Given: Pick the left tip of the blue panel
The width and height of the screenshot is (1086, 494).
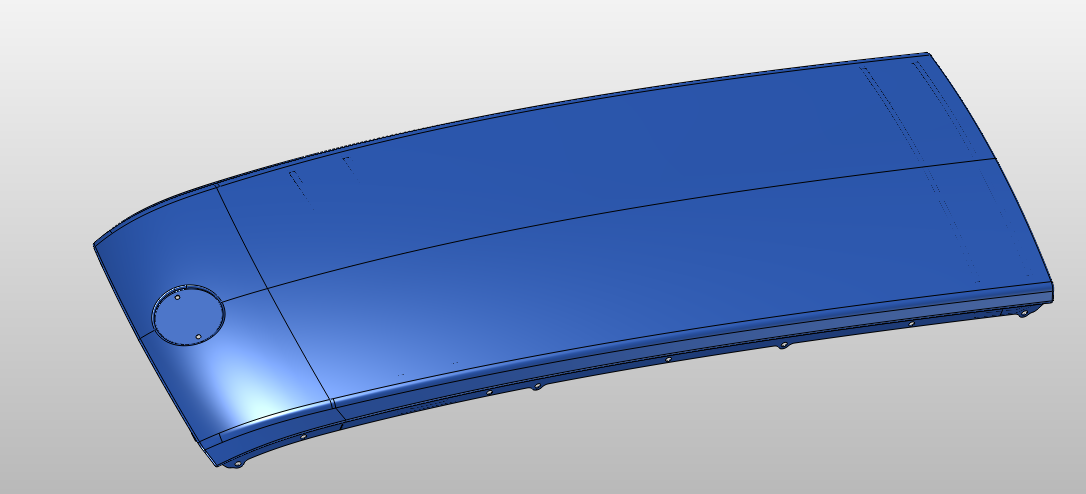Looking at the screenshot, I should click(95, 244).
